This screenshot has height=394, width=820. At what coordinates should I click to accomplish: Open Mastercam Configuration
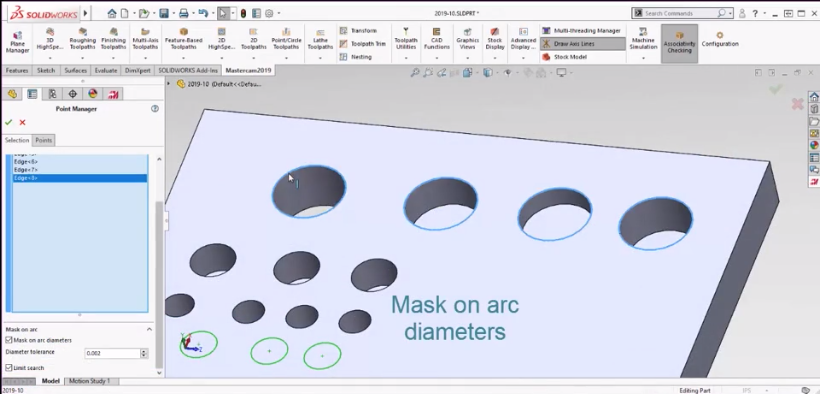(720, 40)
